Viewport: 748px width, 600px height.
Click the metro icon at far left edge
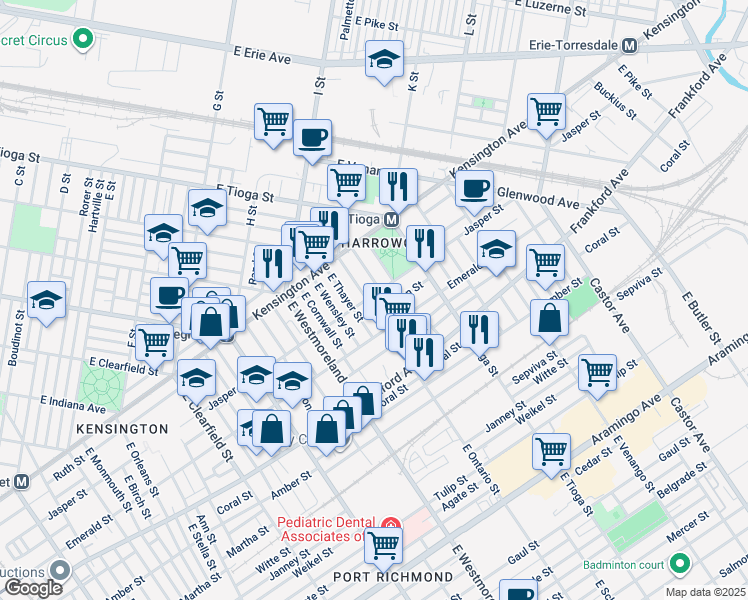21,481
